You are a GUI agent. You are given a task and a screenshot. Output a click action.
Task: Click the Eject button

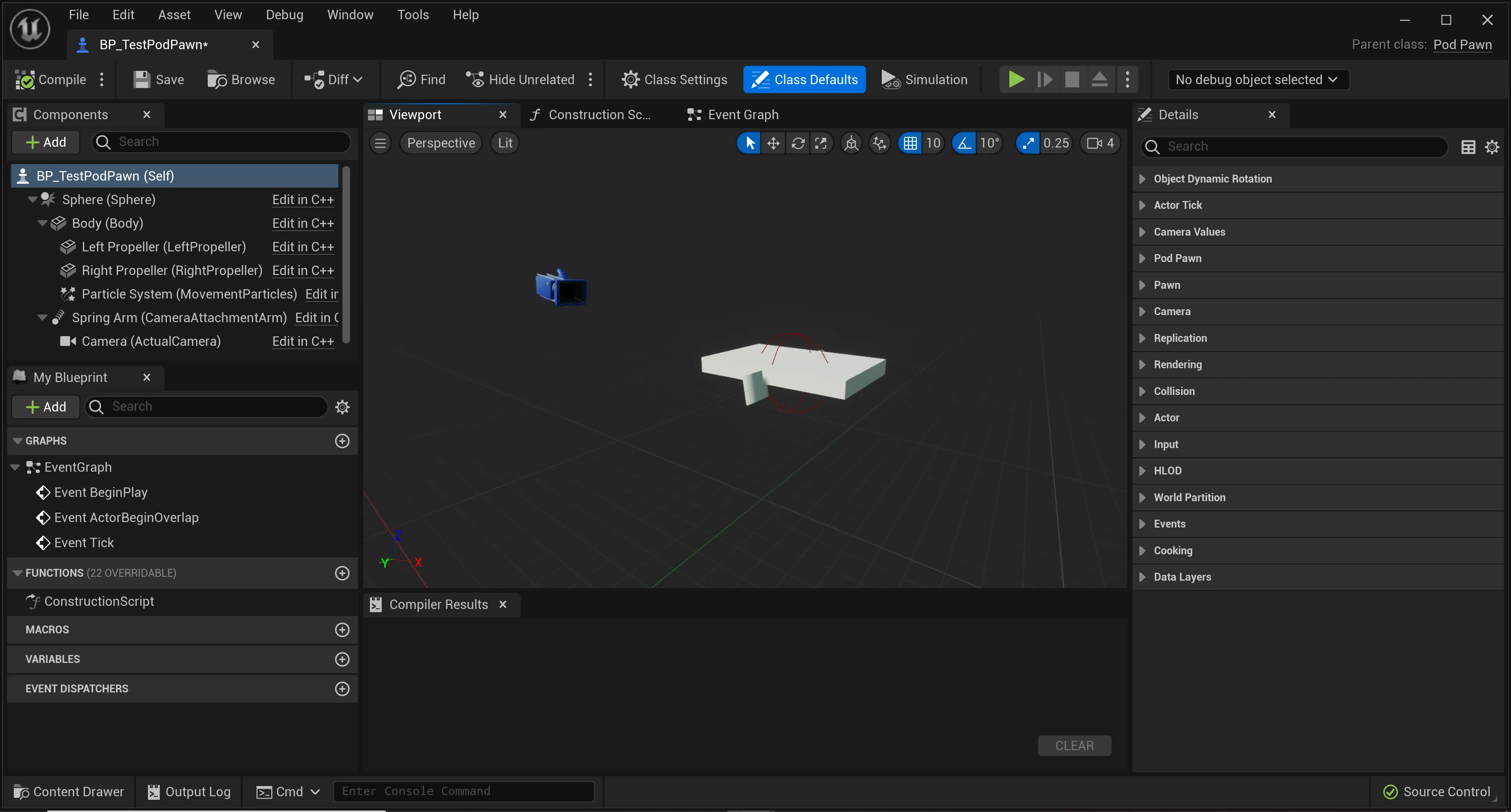(1099, 79)
